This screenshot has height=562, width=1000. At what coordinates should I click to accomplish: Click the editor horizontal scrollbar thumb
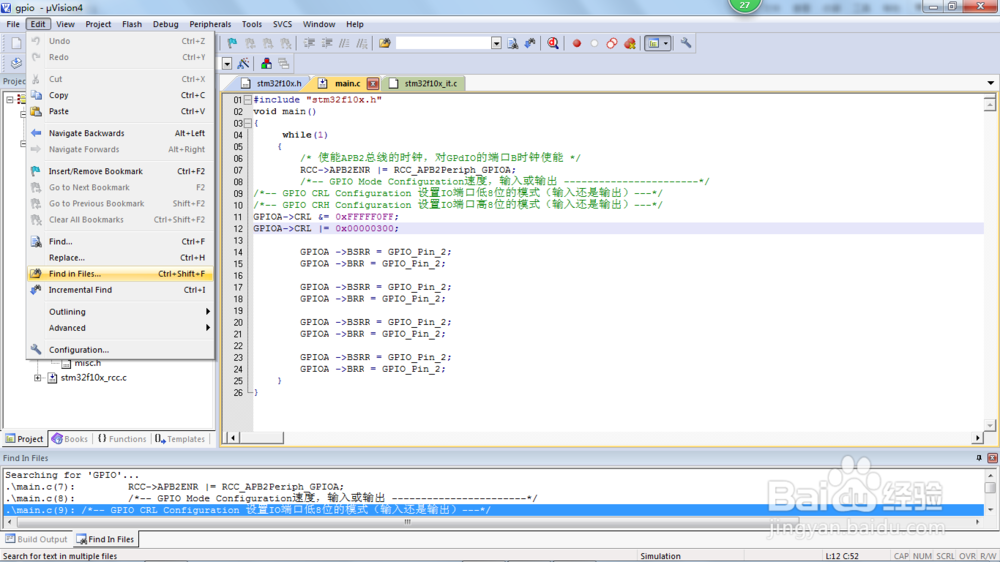261,438
